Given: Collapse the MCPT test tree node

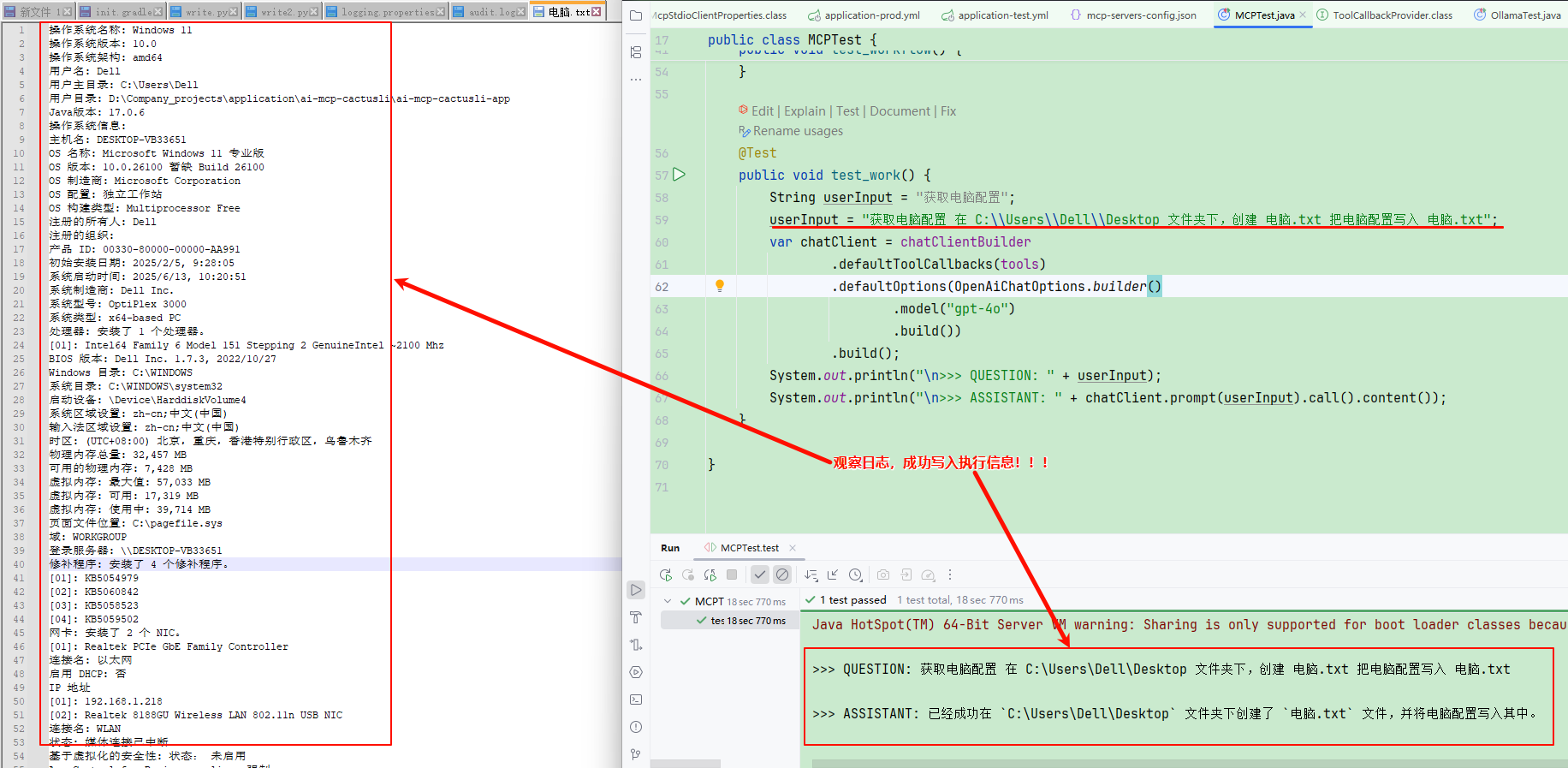Looking at the screenshot, I should (668, 601).
